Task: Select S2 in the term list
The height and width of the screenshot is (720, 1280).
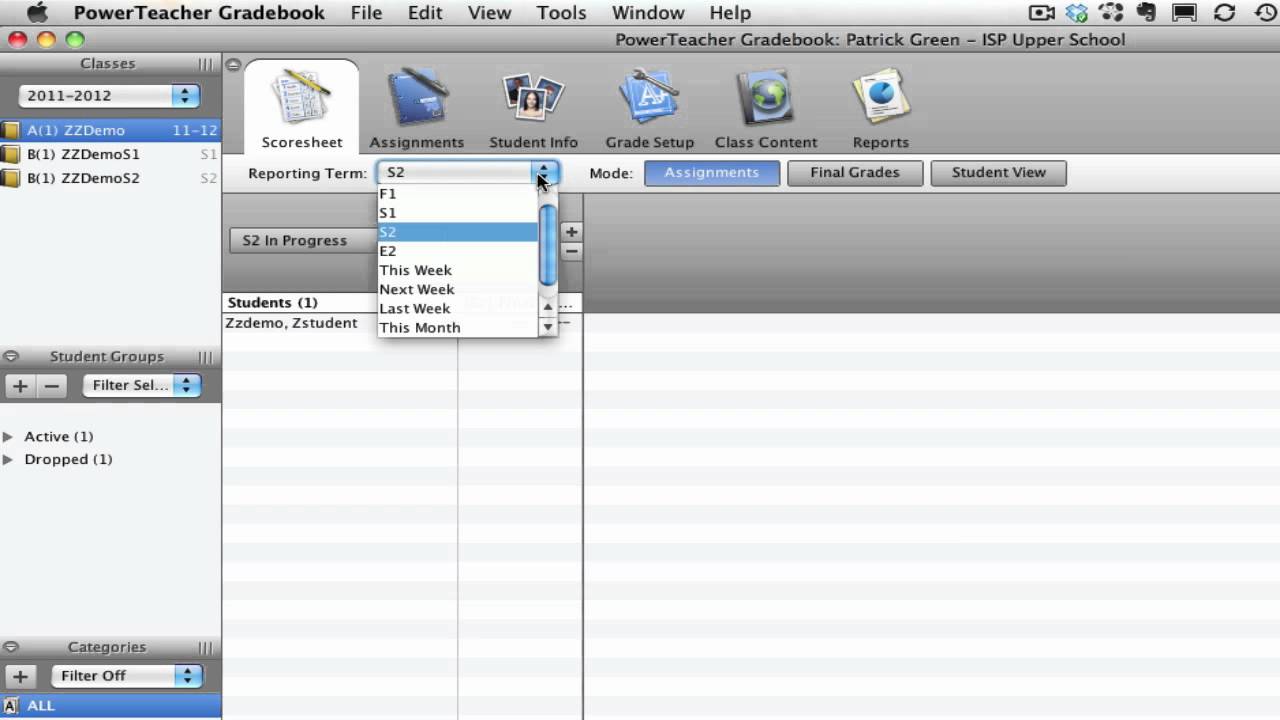Action: point(458,232)
